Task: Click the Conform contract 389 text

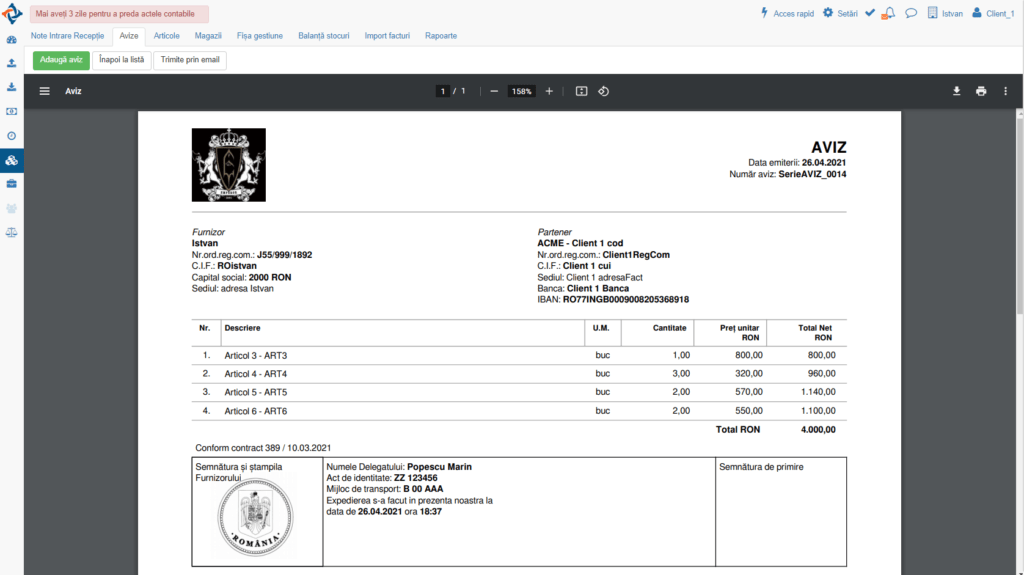Action: [x=263, y=448]
